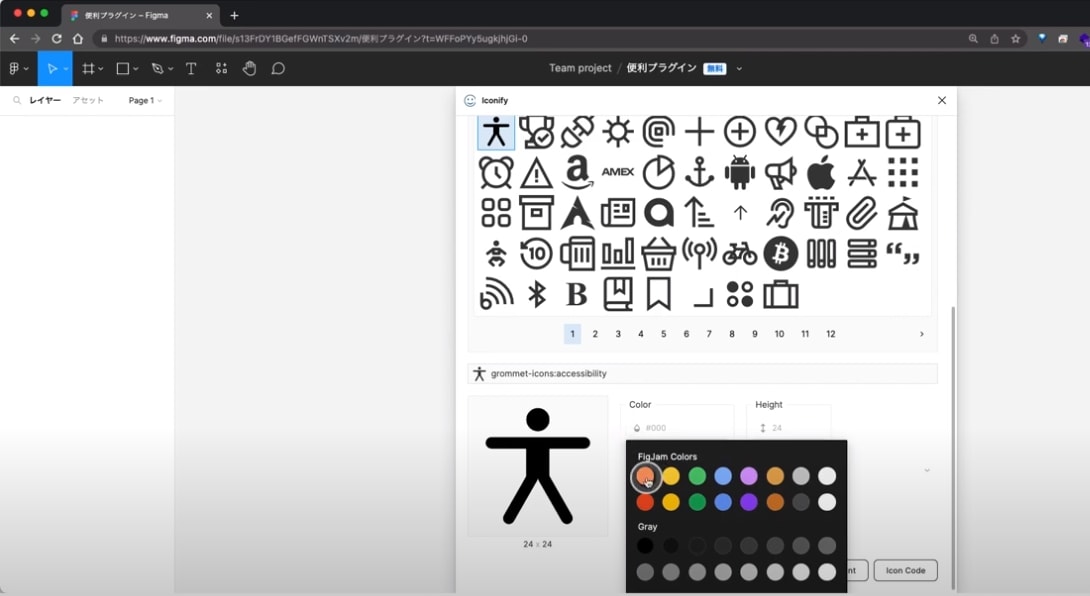The image size is (1090, 596).
Task: Choose light green FigJam color swatch
Action: [697, 476]
